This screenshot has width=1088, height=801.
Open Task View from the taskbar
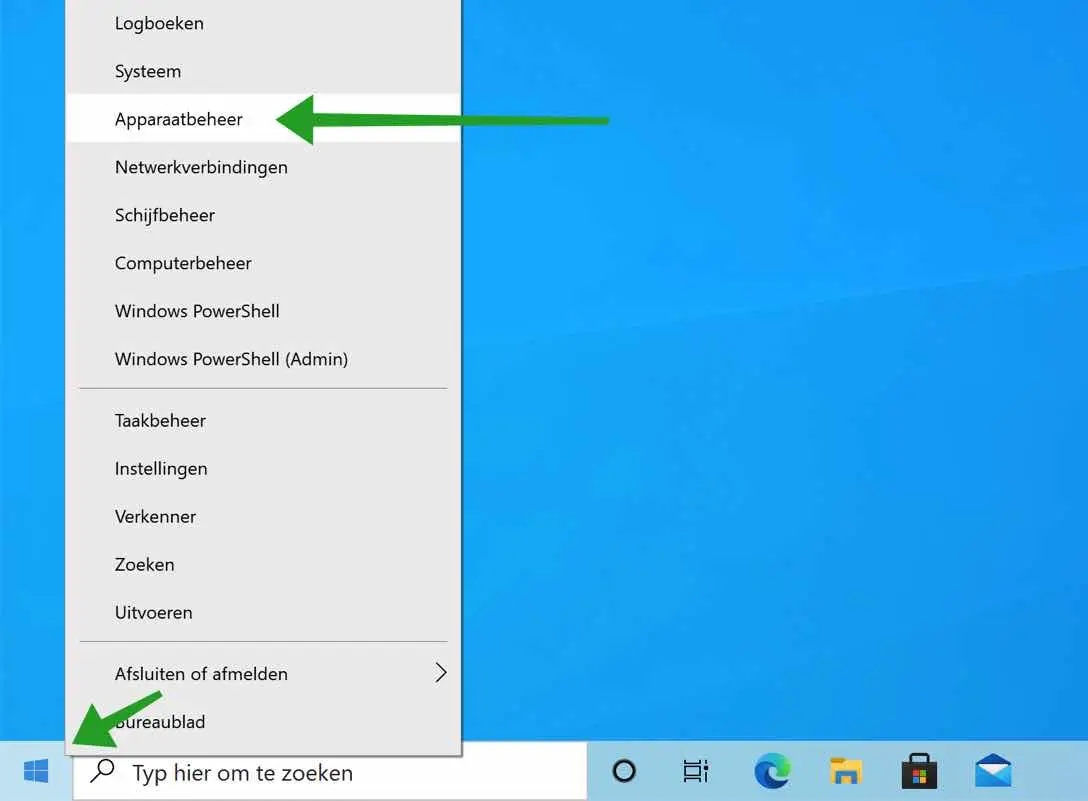pyautogui.click(x=695, y=771)
